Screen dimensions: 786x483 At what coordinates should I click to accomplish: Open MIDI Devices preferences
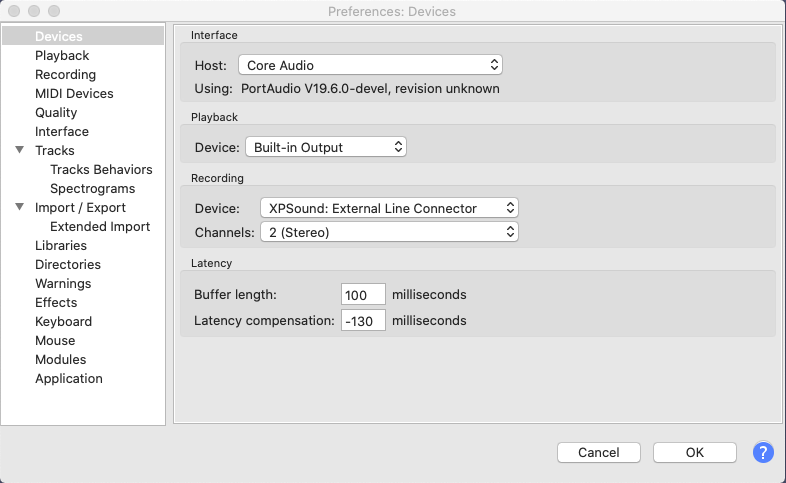(x=74, y=94)
